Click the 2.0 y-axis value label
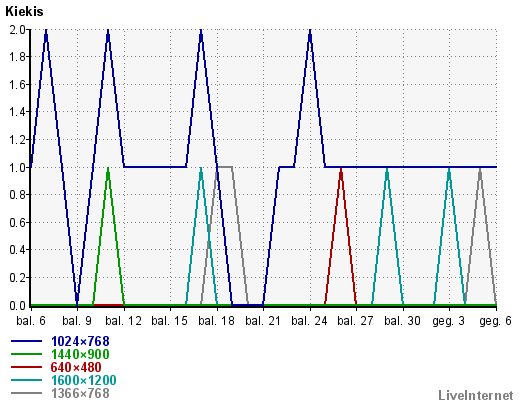Image resolution: width=520 pixels, height=405 pixels. (18, 30)
